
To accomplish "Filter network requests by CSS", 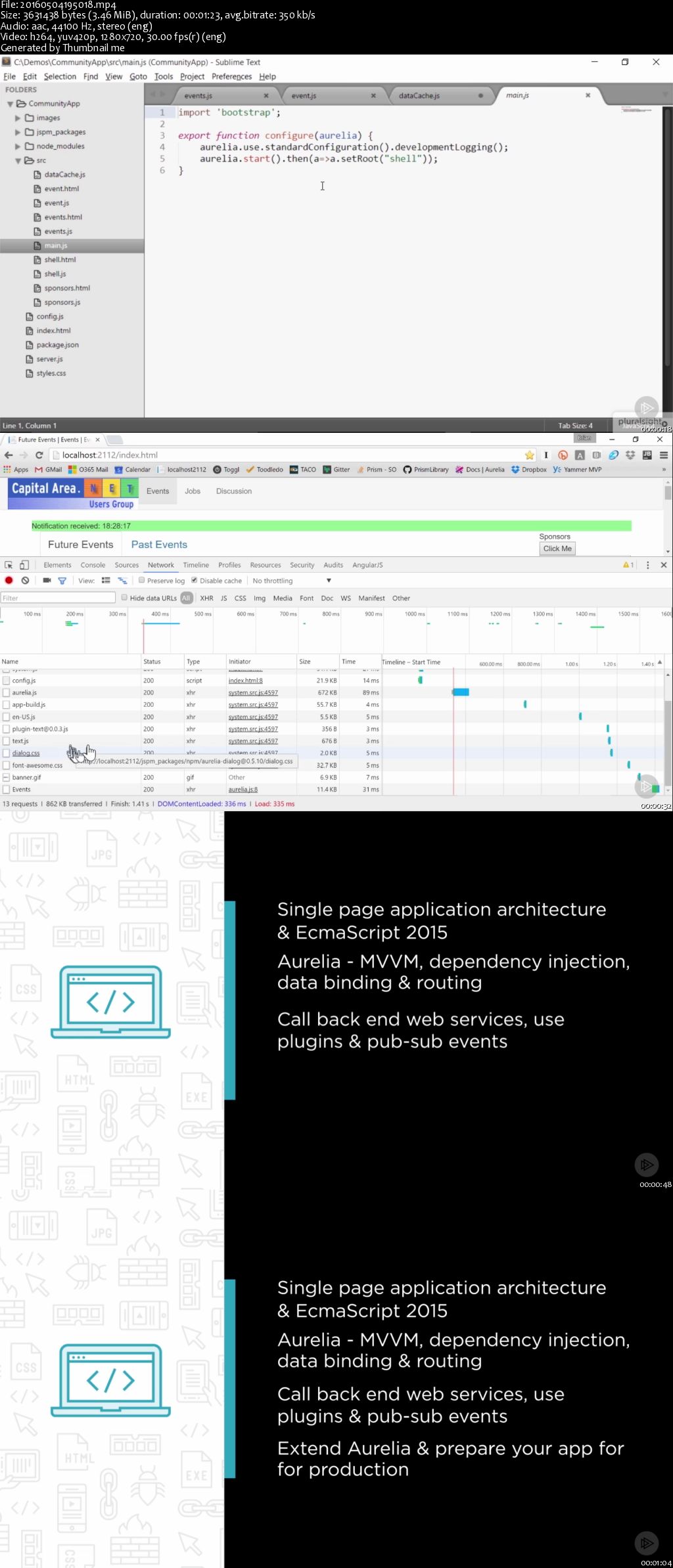I will pos(241,598).
